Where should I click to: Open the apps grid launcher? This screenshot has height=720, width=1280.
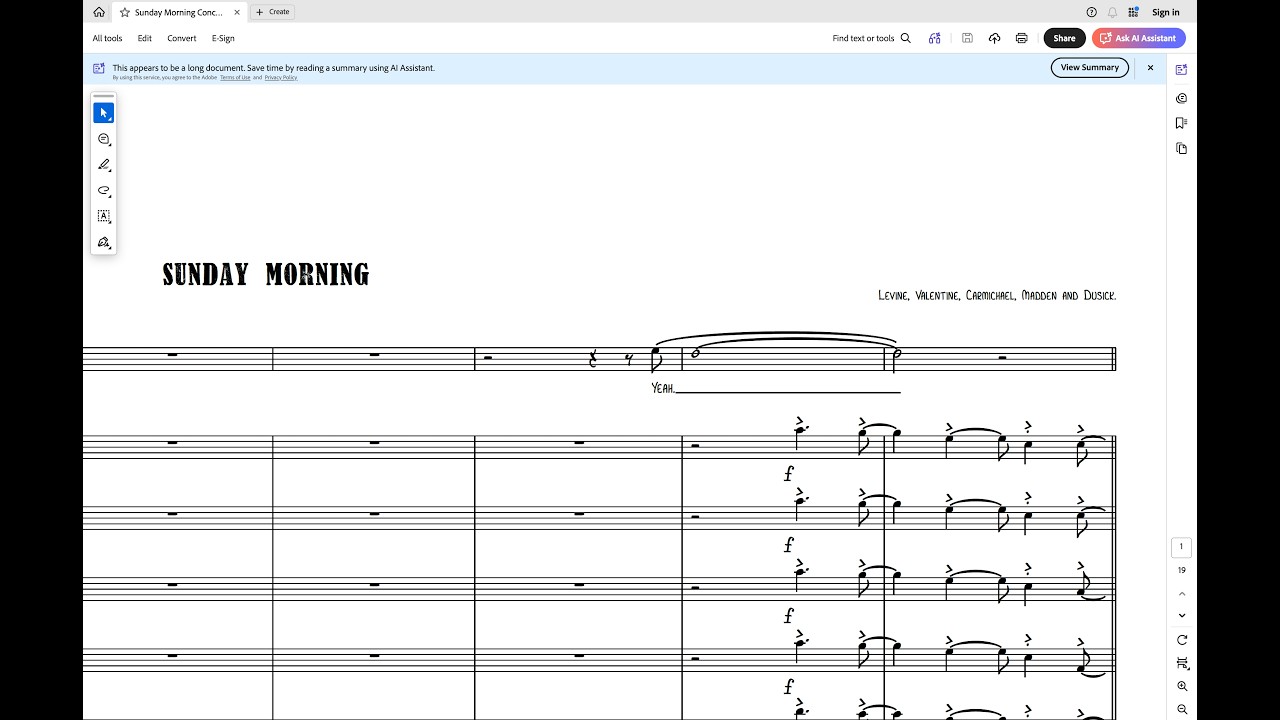click(1133, 12)
